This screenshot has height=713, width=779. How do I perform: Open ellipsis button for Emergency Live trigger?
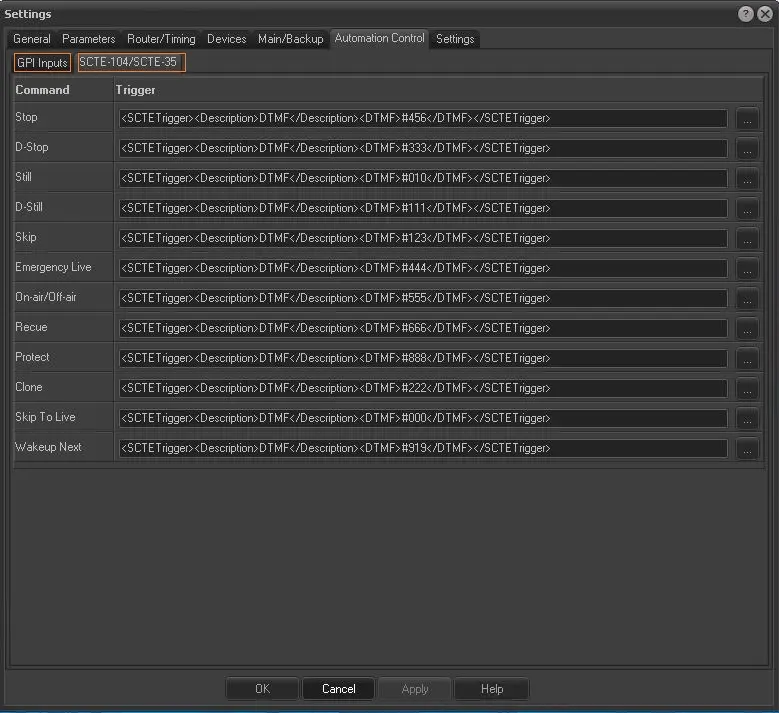click(747, 269)
